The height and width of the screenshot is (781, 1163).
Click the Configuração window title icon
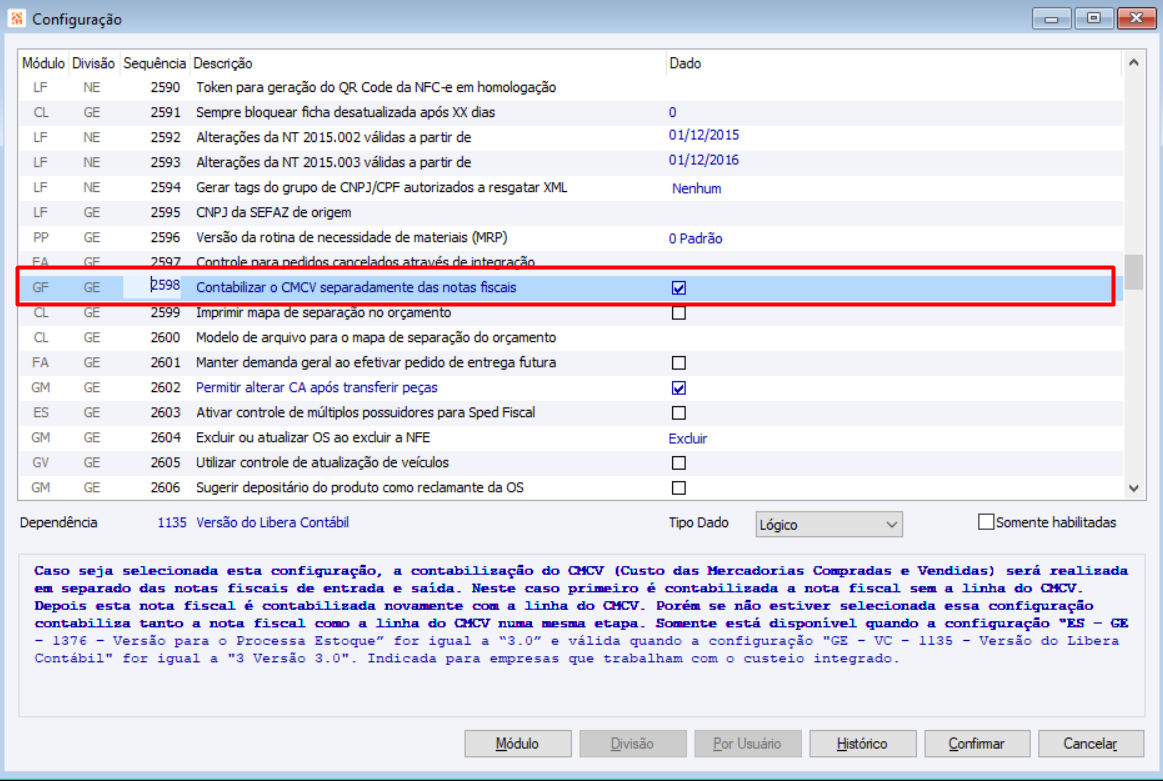[16, 18]
